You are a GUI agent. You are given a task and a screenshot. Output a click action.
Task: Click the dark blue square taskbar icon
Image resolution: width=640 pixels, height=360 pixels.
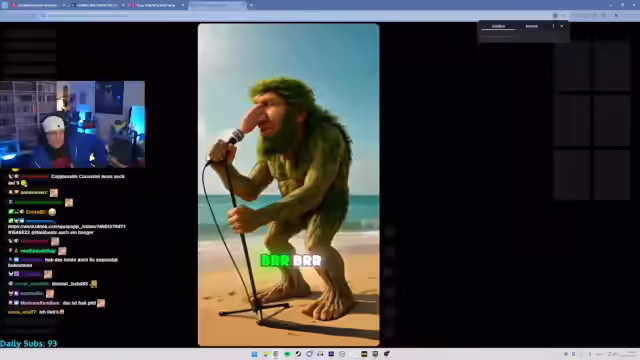point(331,354)
